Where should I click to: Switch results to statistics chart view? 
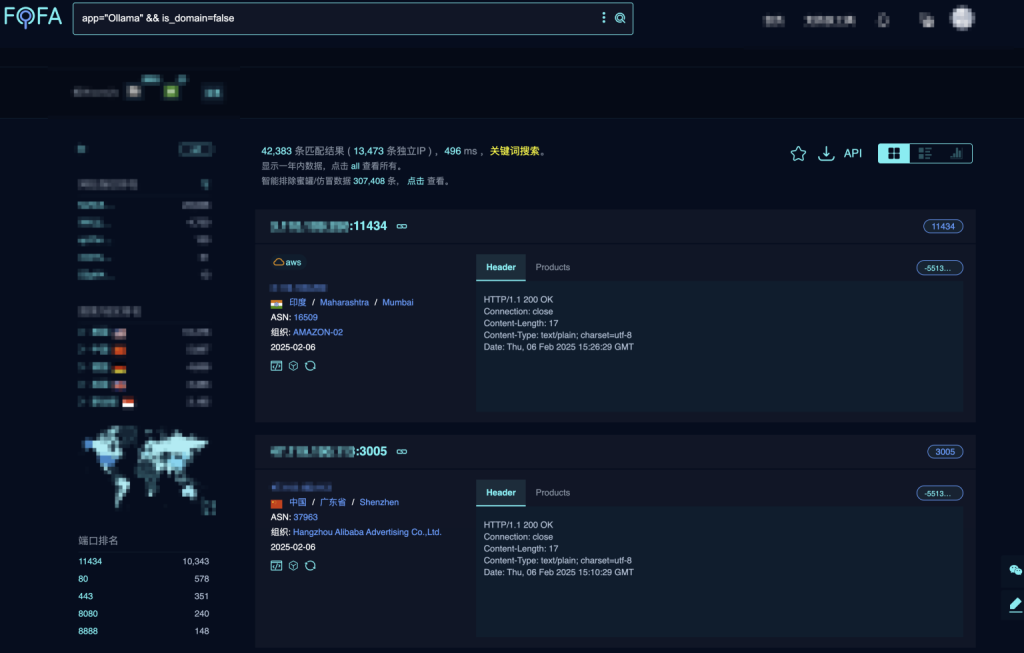point(957,154)
